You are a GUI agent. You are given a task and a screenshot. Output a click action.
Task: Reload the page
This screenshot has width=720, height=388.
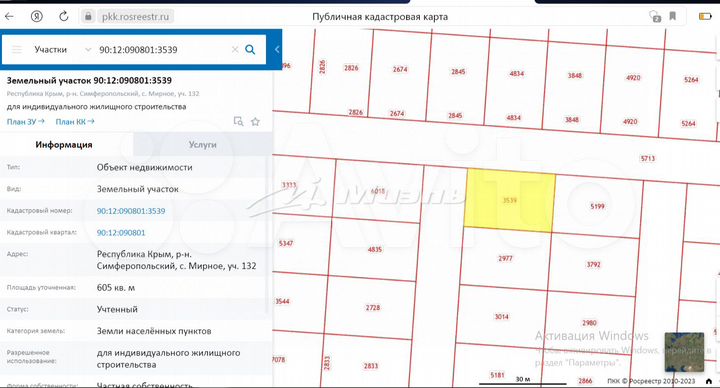[64, 17]
